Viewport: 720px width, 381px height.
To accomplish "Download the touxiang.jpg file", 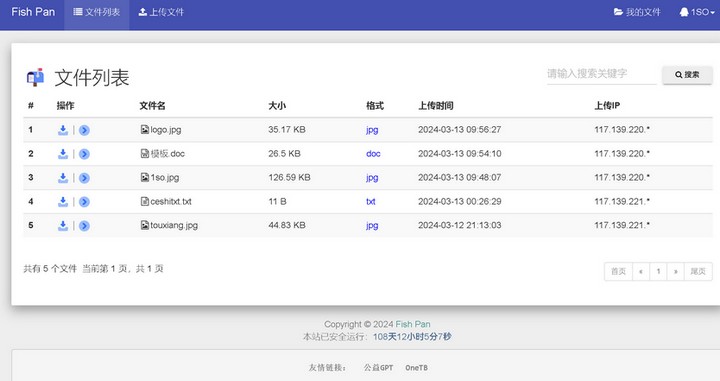I will pyautogui.click(x=63, y=226).
